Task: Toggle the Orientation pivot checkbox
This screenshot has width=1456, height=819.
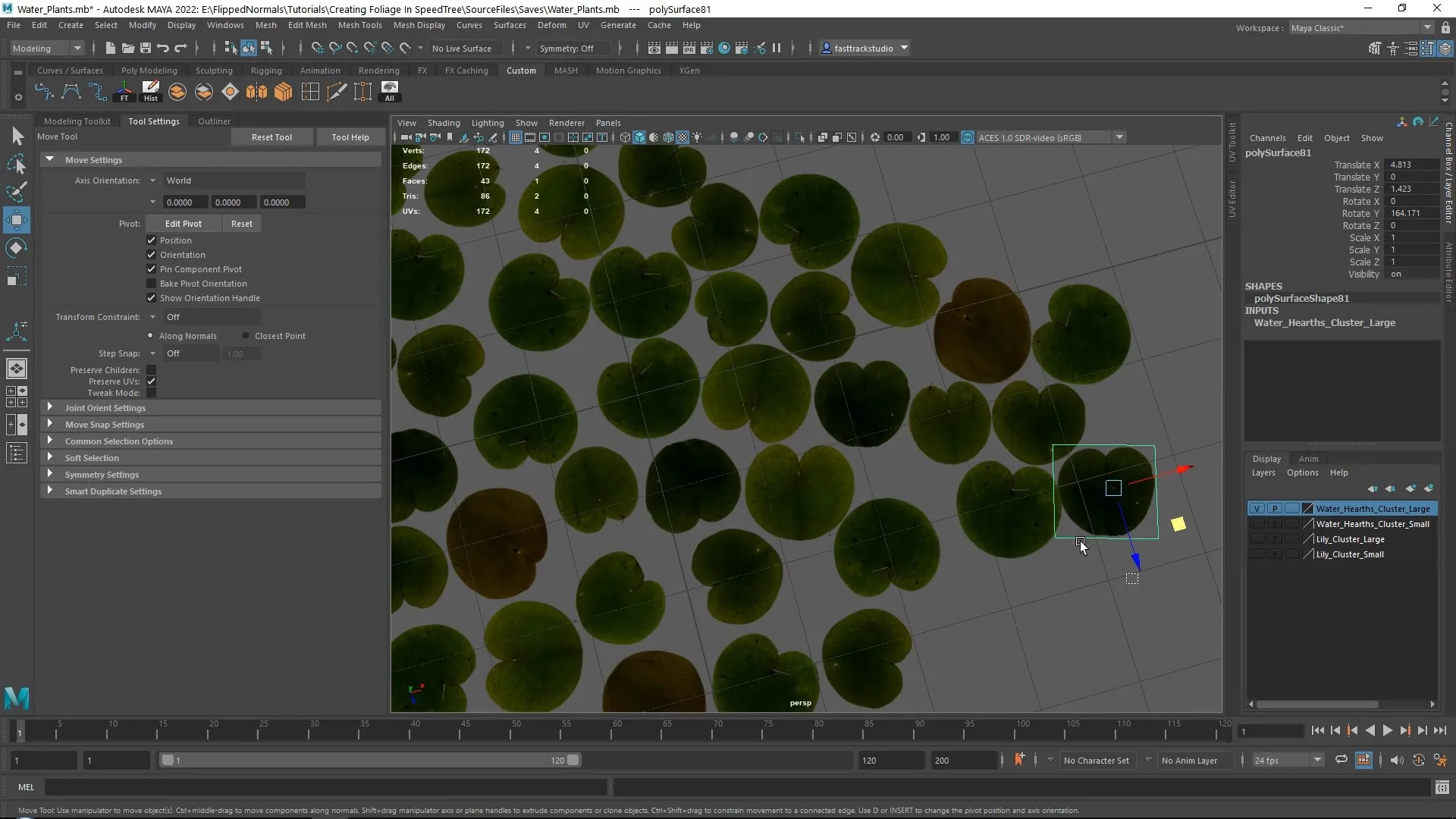Action: (152, 255)
